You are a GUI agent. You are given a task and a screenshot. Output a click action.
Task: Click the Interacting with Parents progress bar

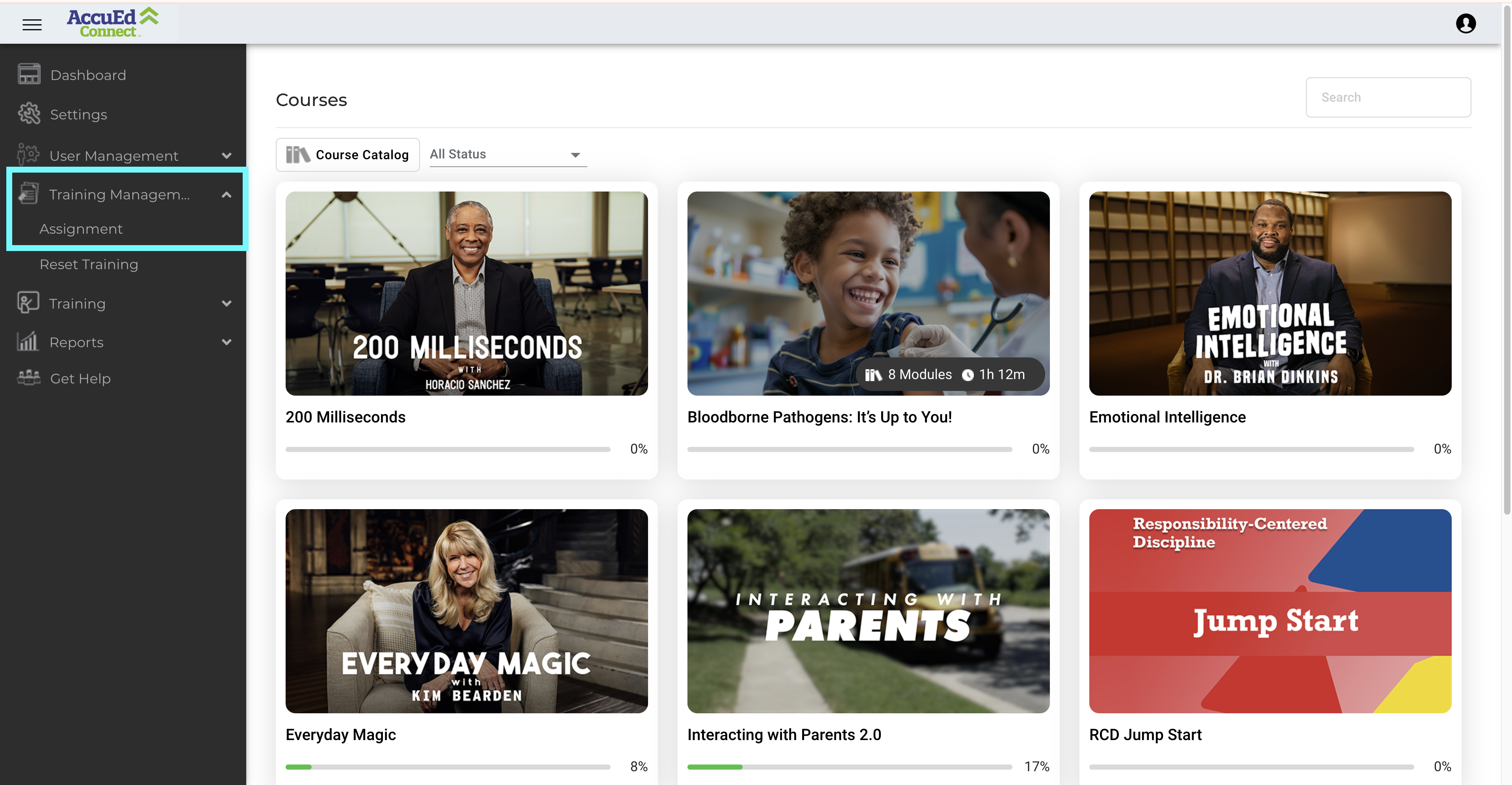tap(849, 766)
